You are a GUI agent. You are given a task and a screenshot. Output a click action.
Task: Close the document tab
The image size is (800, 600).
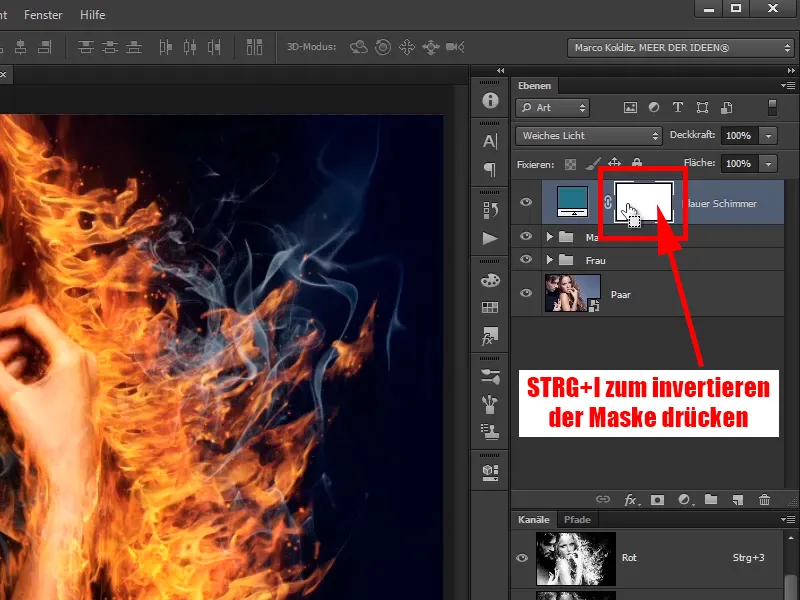click(3, 74)
